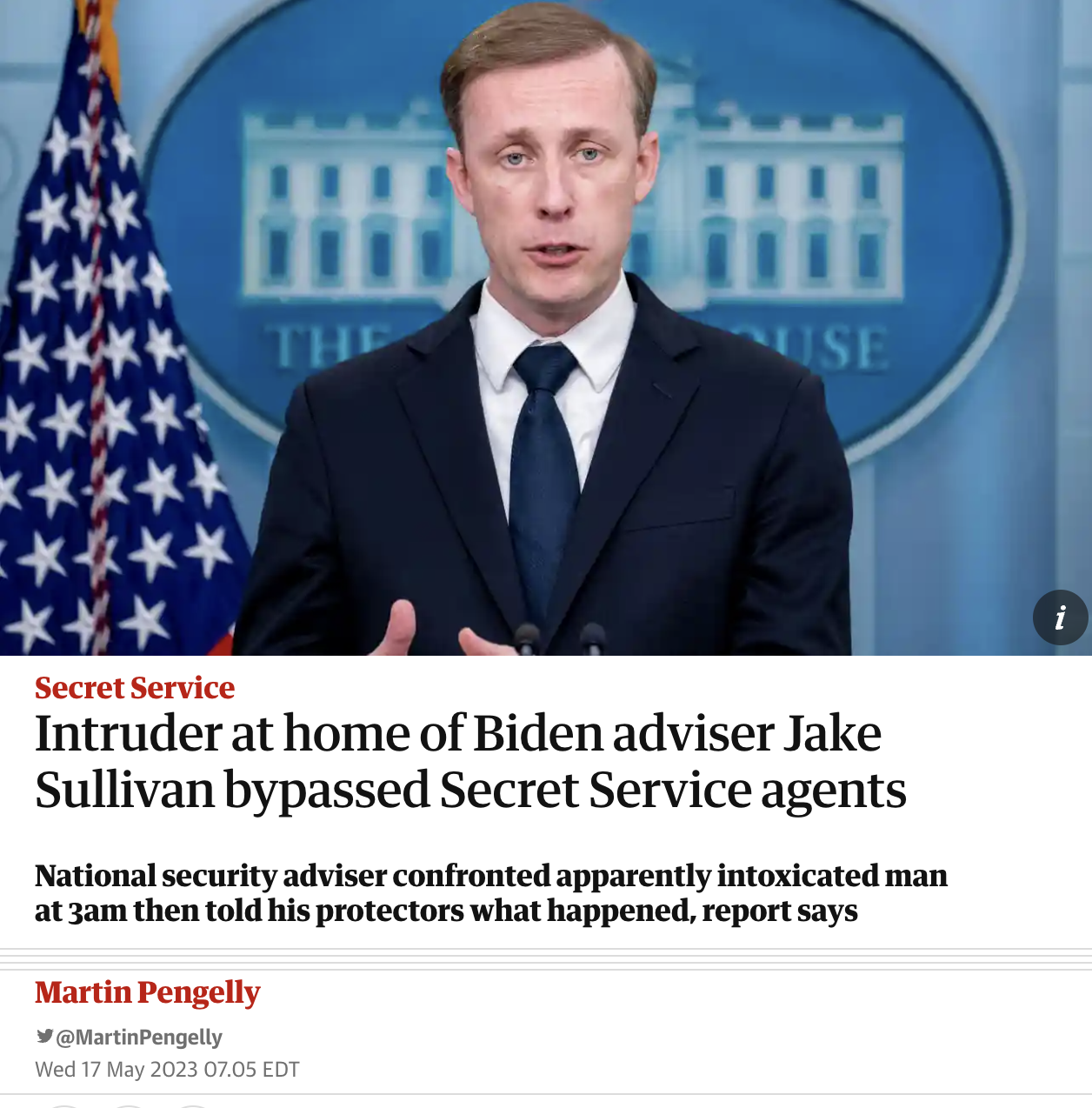Click the microphones at the bottom of the photo
Image resolution: width=1092 pixels, height=1108 pixels.
click(559, 638)
